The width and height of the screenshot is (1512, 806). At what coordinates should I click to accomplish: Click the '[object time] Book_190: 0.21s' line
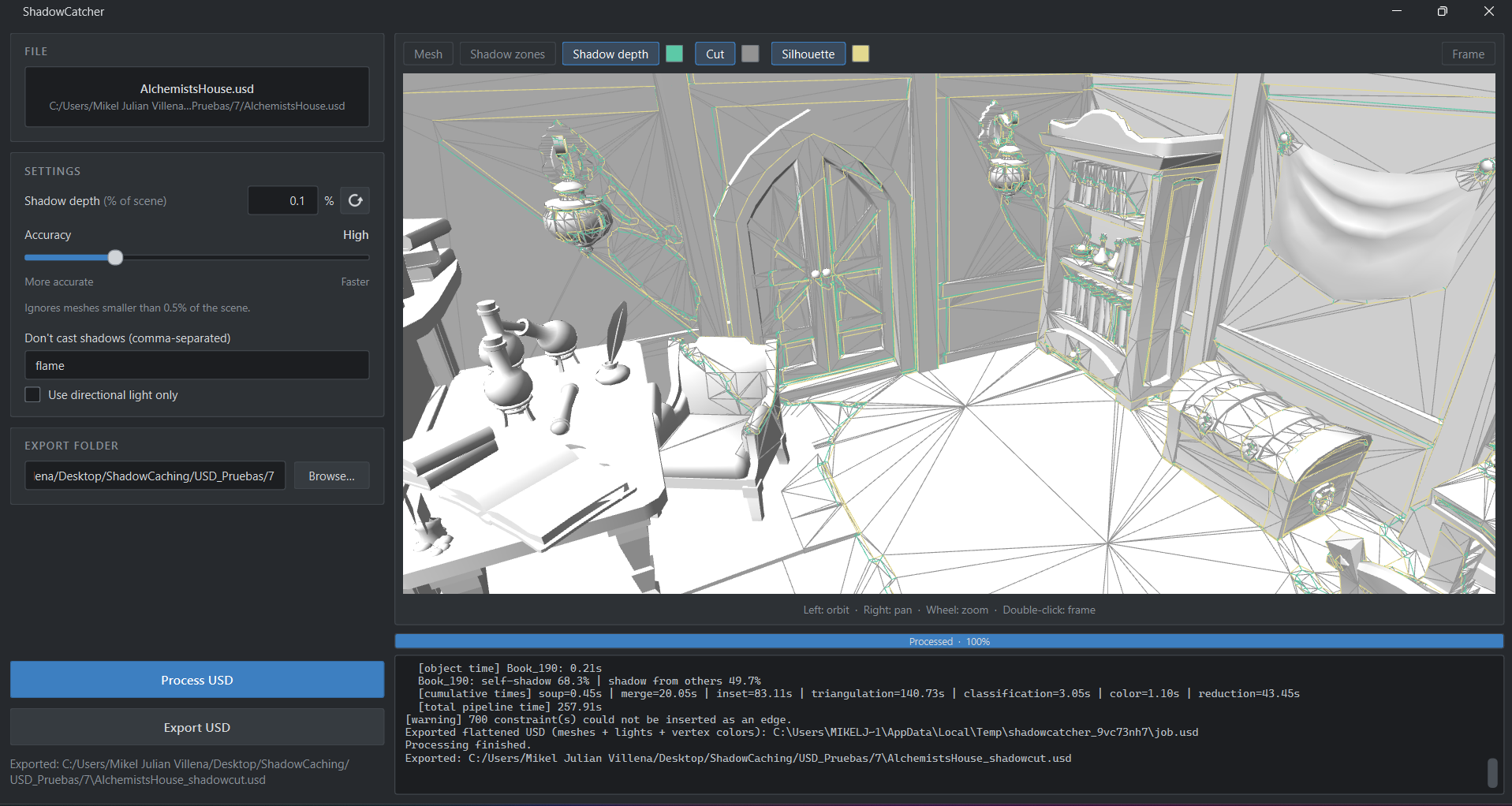[x=510, y=668]
